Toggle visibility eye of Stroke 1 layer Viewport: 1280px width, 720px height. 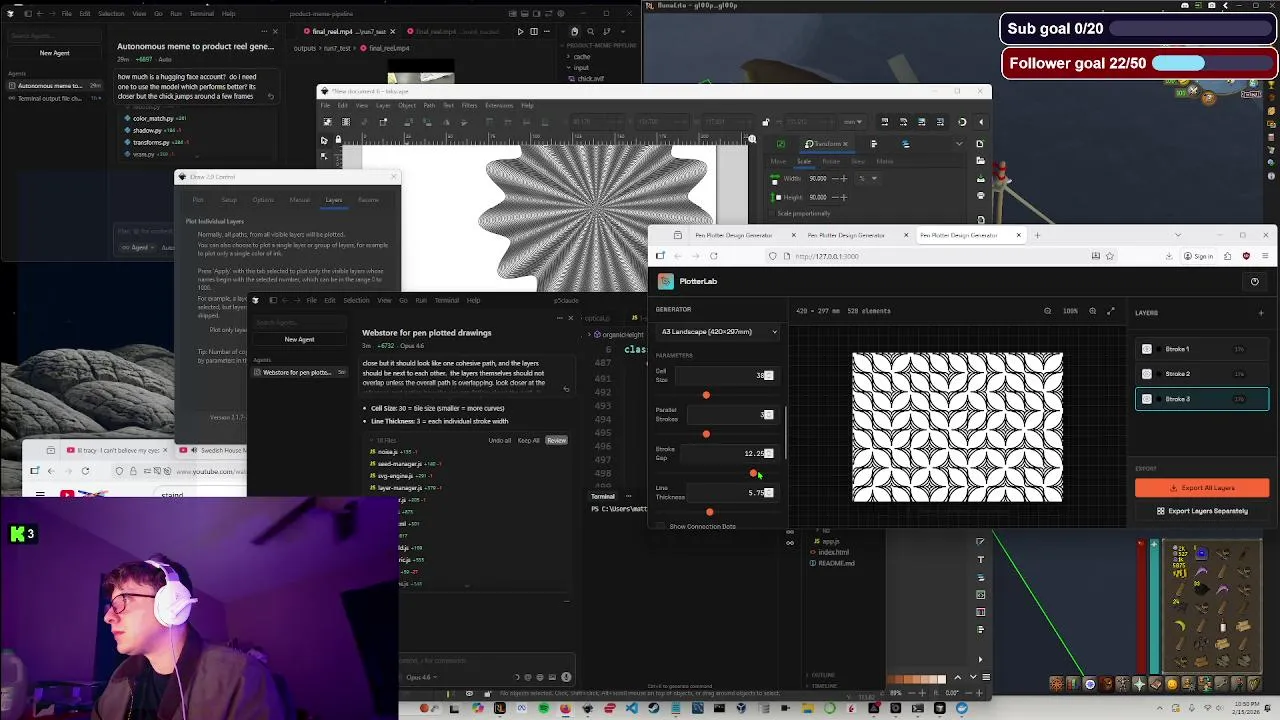pyautogui.click(x=1147, y=349)
